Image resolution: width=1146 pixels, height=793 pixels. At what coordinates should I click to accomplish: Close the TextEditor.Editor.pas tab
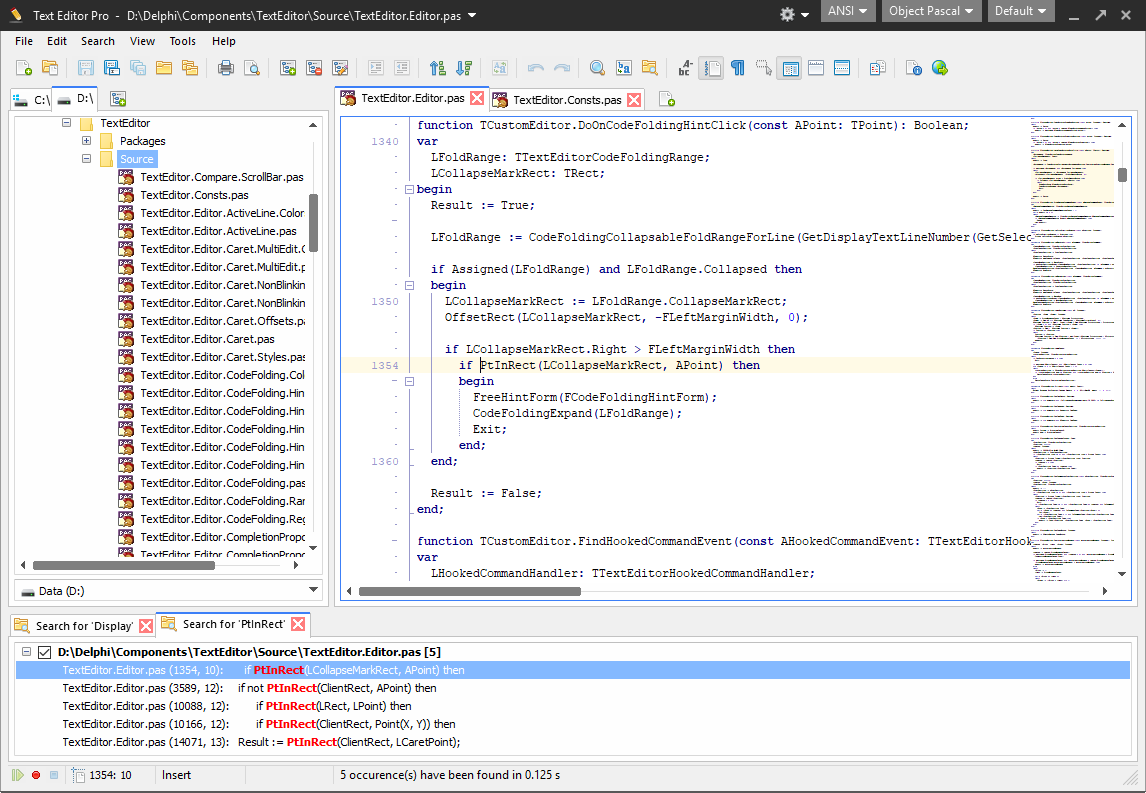point(477,98)
